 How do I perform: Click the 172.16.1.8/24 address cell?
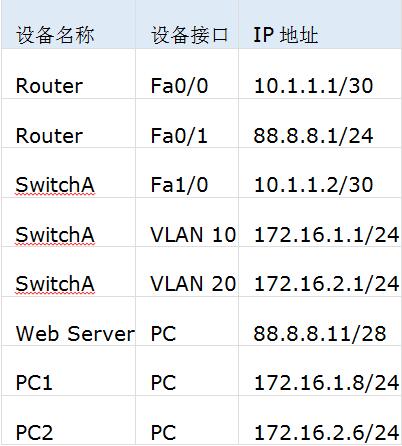pos(320,371)
